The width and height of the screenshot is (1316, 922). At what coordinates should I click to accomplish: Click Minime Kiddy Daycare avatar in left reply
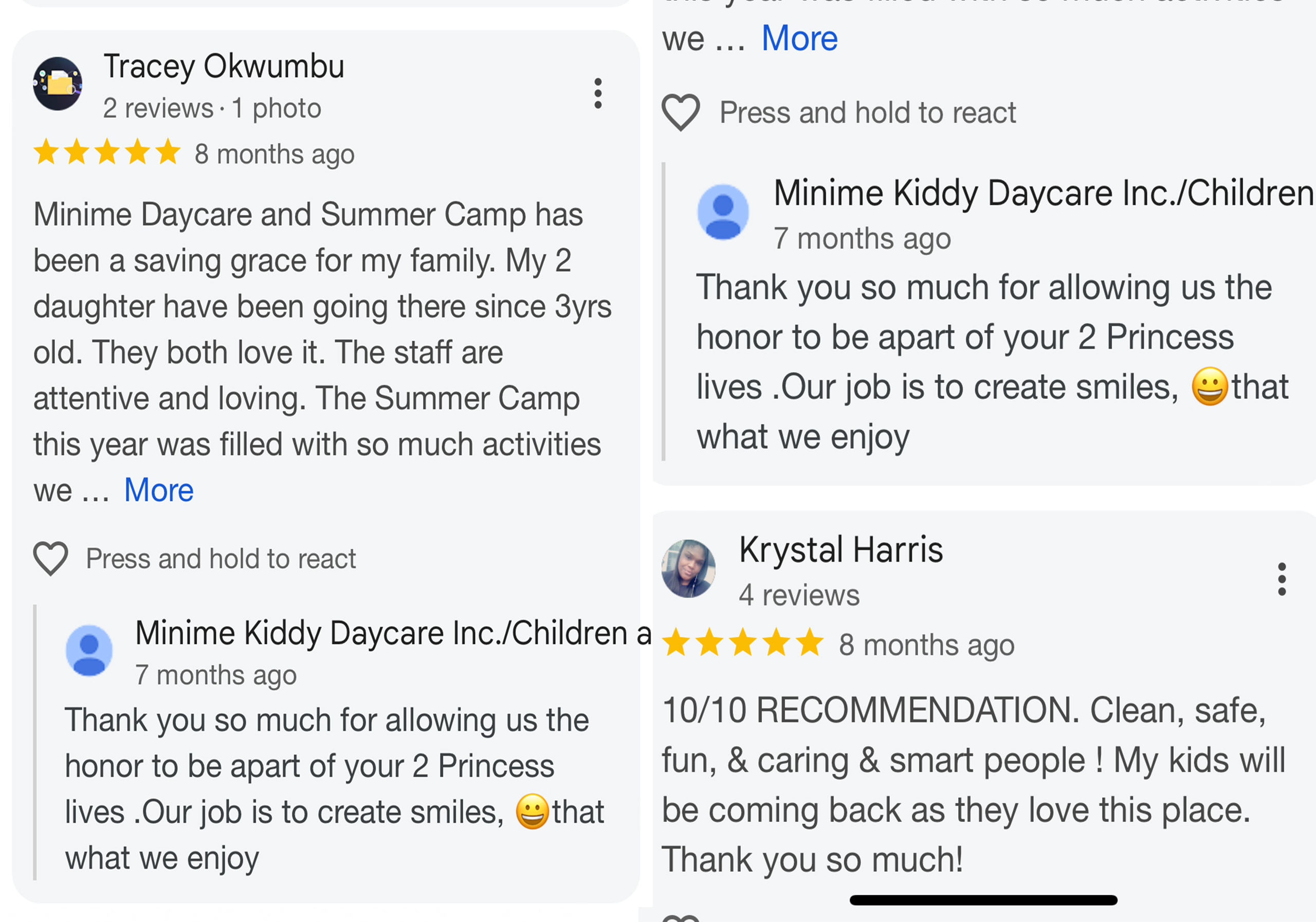[89, 651]
